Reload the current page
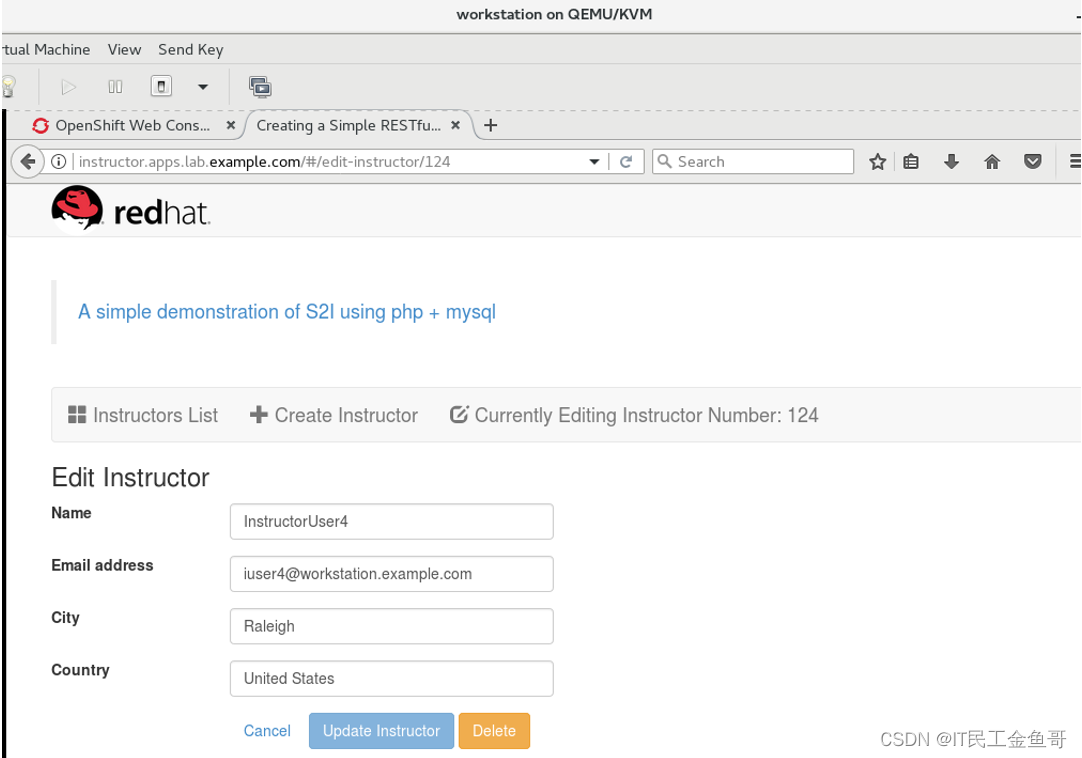1082x758 pixels. tap(626, 162)
